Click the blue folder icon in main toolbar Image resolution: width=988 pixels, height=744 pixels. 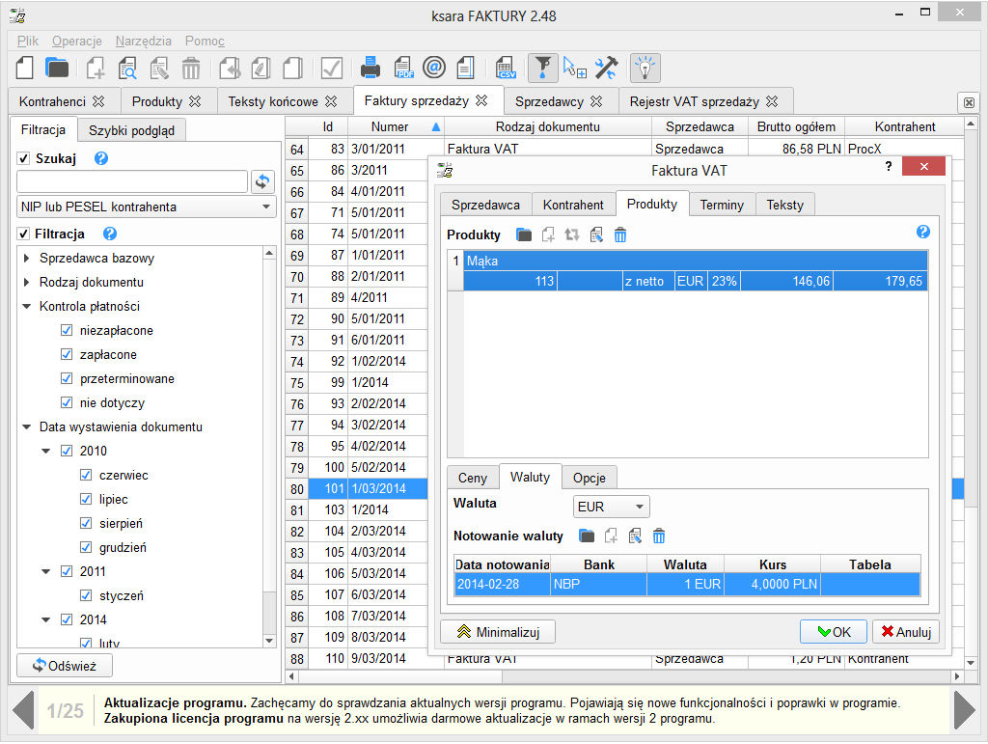[57, 67]
